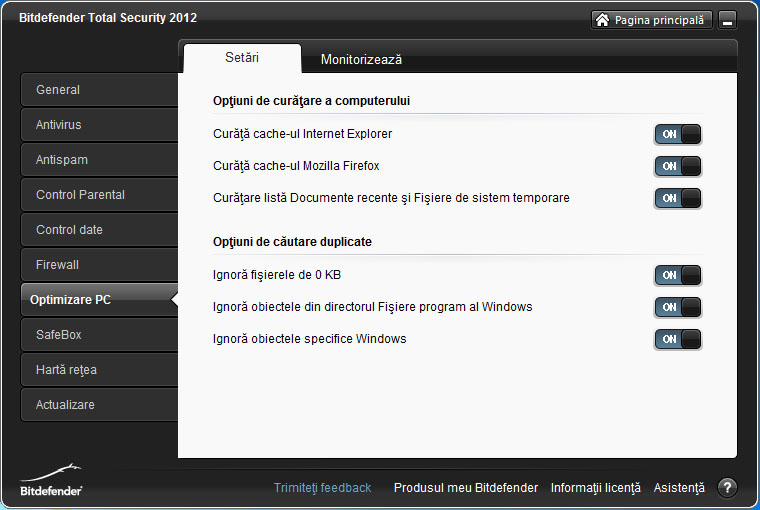The height and width of the screenshot is (510, 760).
Task: Open Informații licență link
Action: (595, 488)
